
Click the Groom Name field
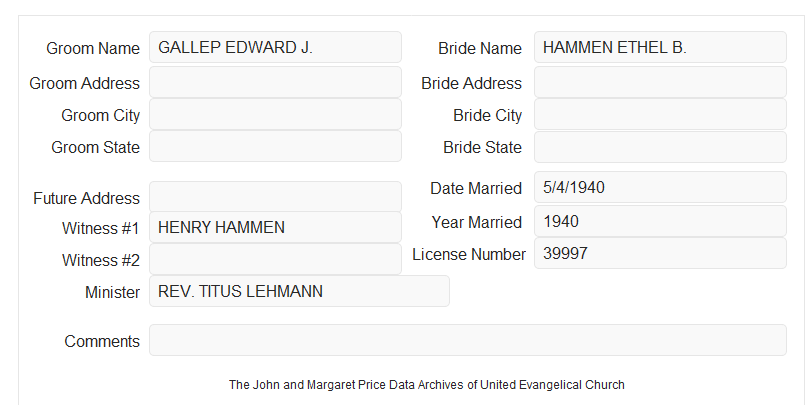(x=275, y=47)
